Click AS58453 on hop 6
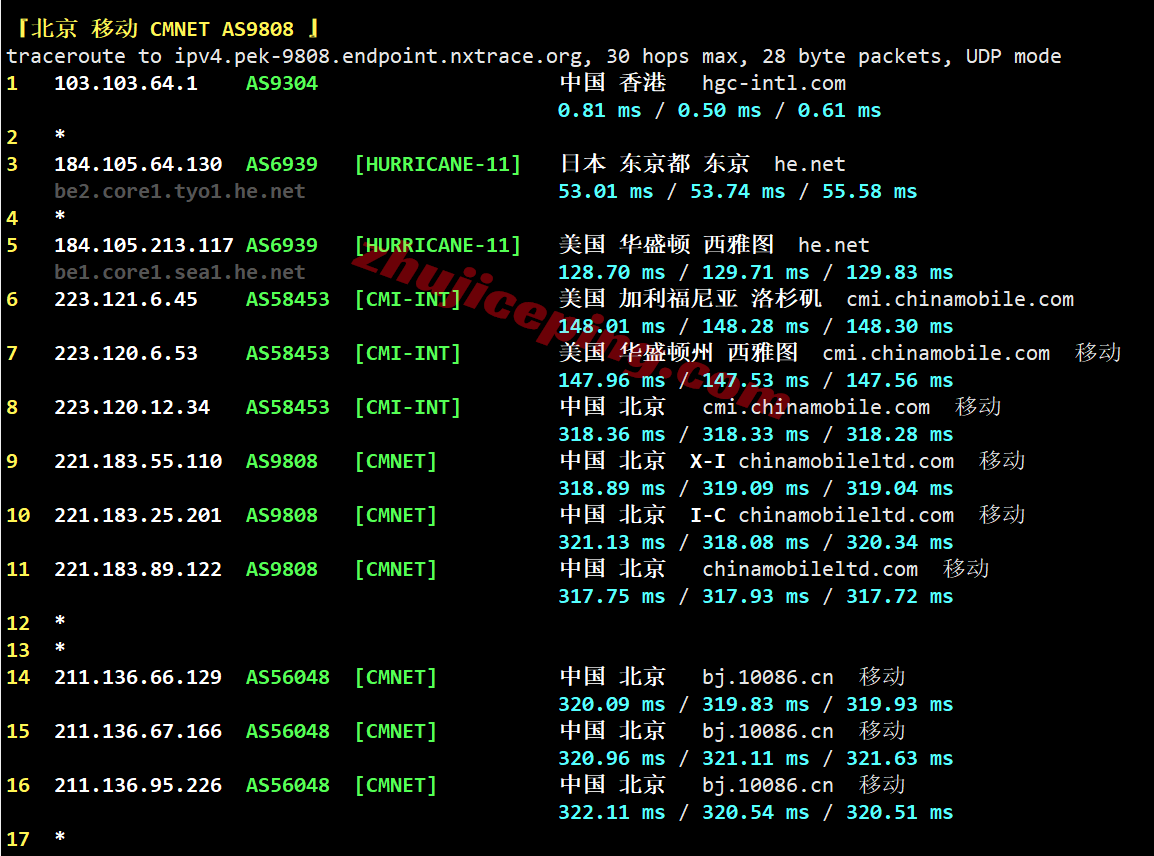Screen dimensions: 1154x856 (288, 299)
